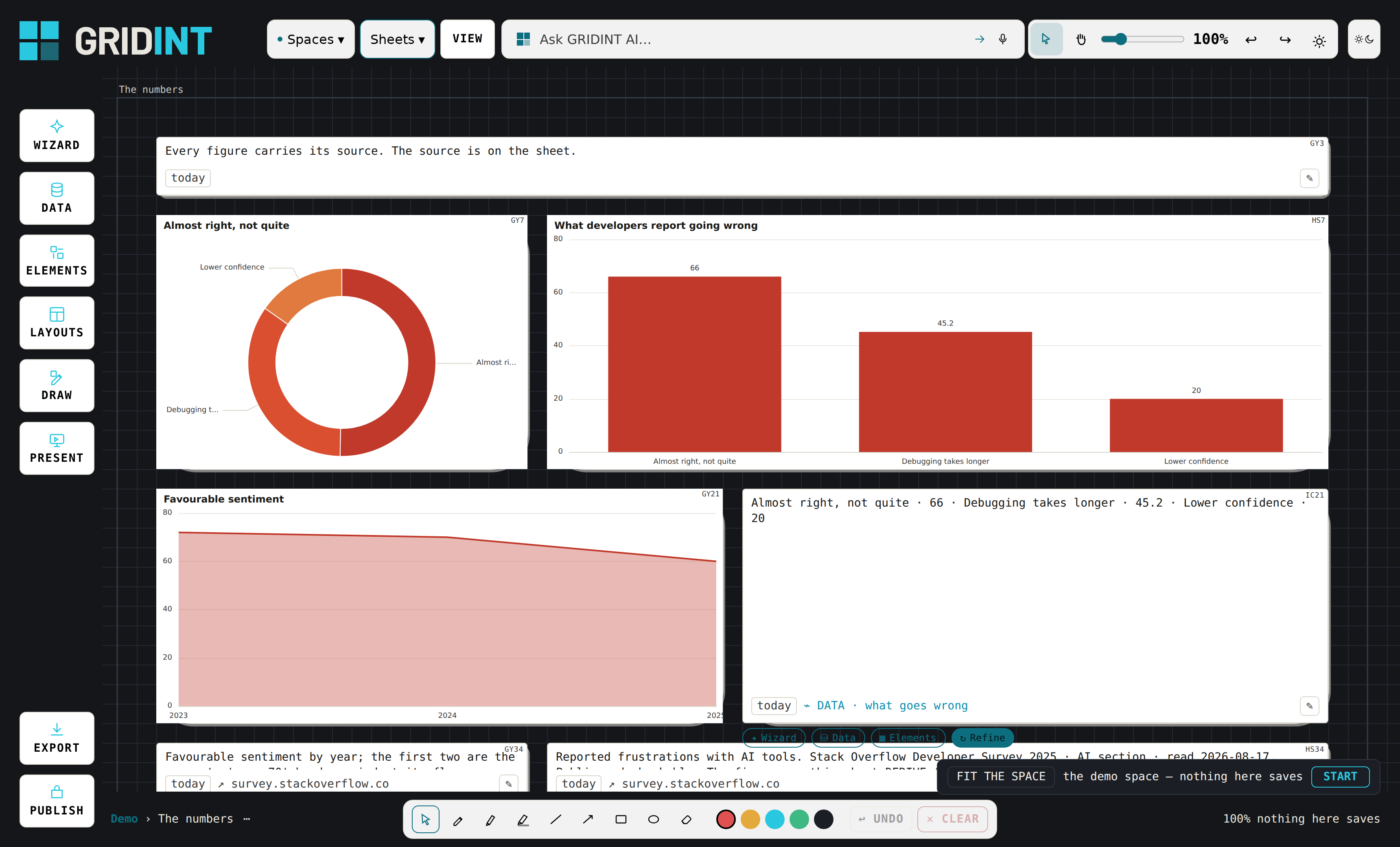Open the Layouts panel in sidebar
The height and width of the screenshot is (847, 1400).
tap(57, 323)
